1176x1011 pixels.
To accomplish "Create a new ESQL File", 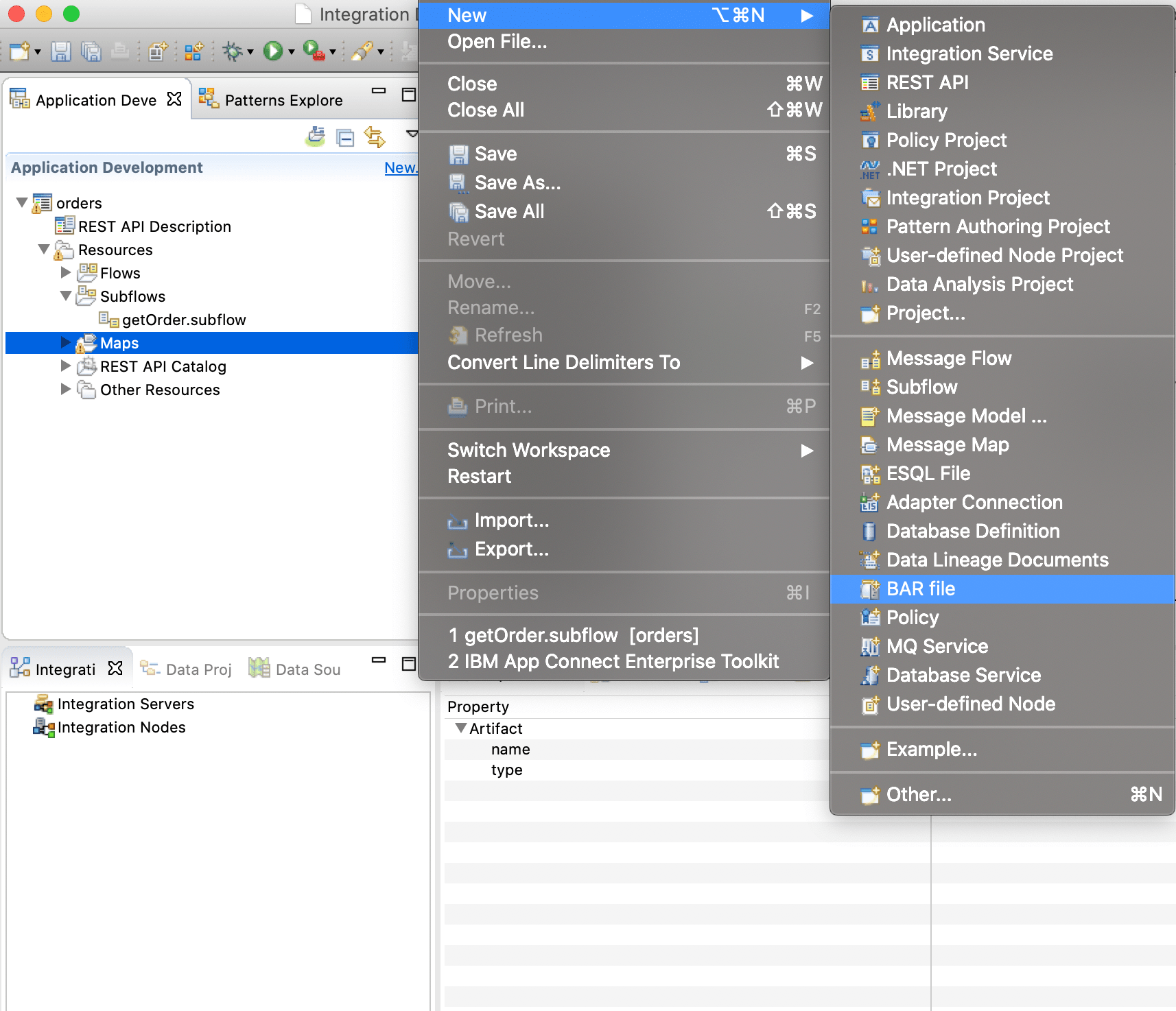I will pos(1002,474).
